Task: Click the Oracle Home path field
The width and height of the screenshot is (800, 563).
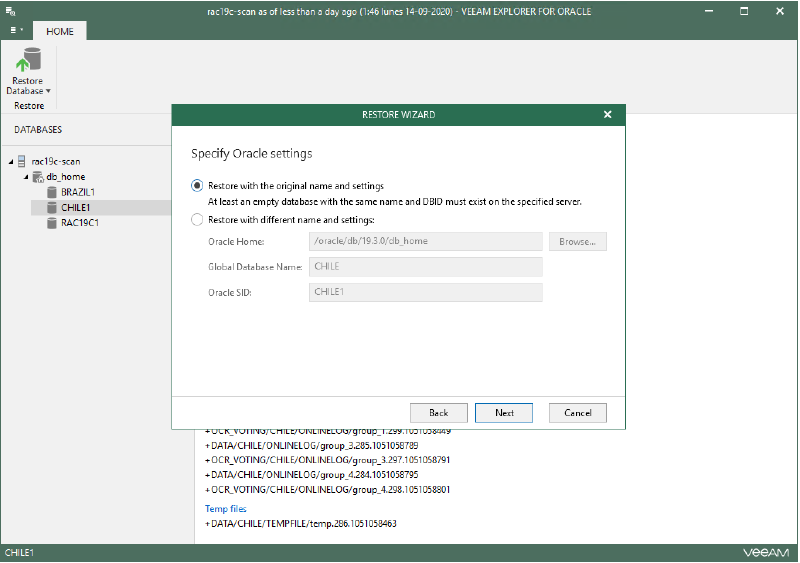Action: pyautogui.click(x=426, y=241)
